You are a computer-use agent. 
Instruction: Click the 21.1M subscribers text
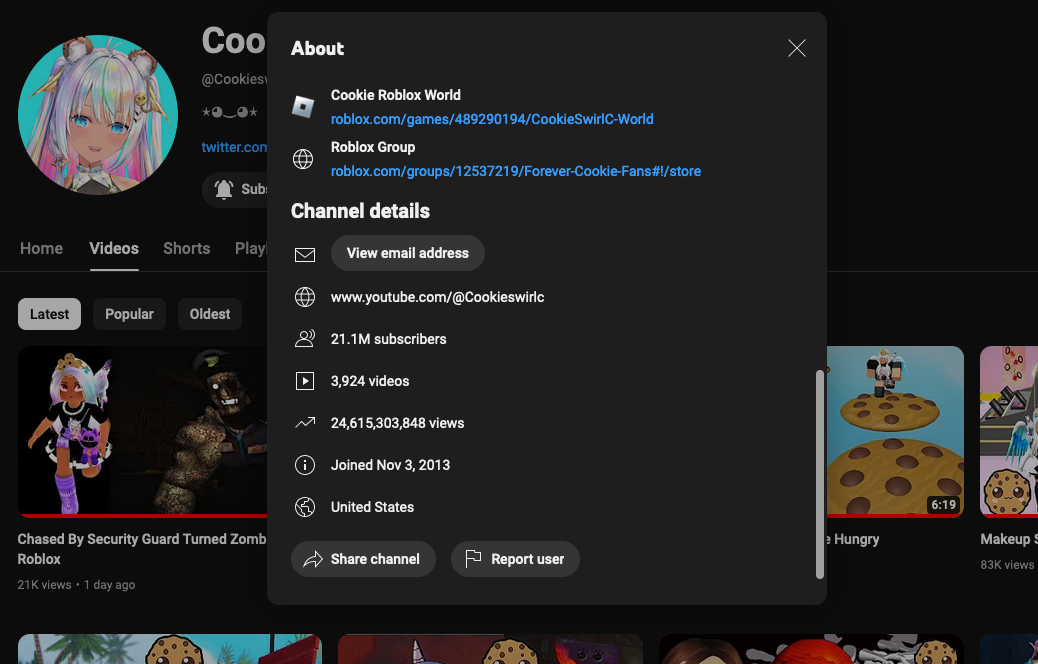389,339
